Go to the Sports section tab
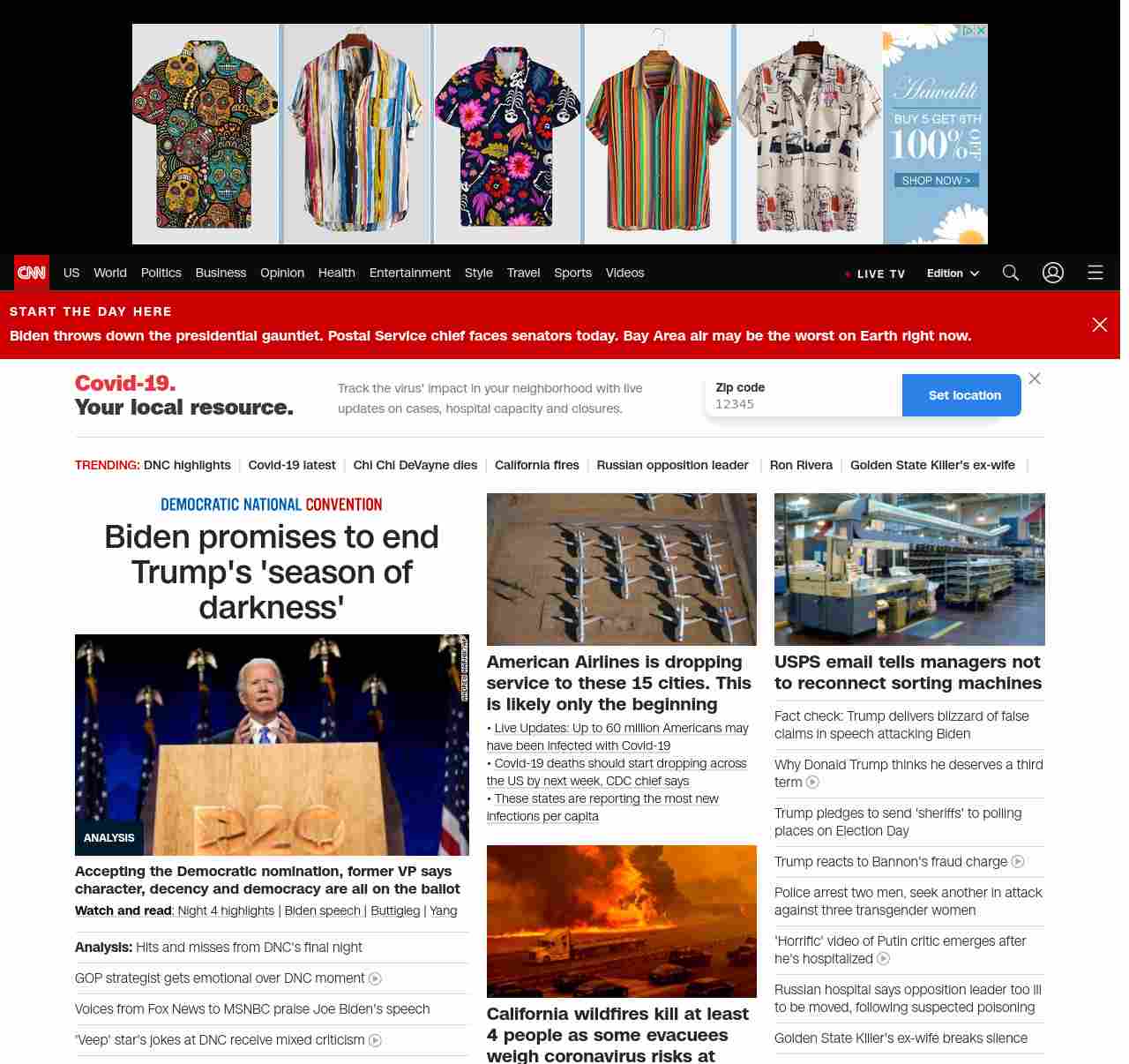The image size is (1129, 1064). point(572,273)
